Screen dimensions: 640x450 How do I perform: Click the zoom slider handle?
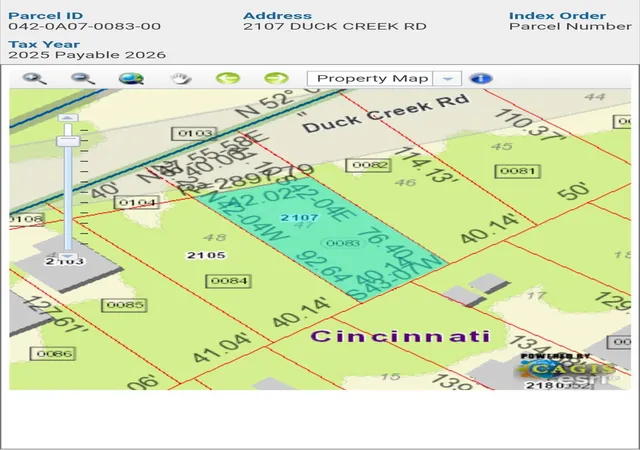click(68, 141)
